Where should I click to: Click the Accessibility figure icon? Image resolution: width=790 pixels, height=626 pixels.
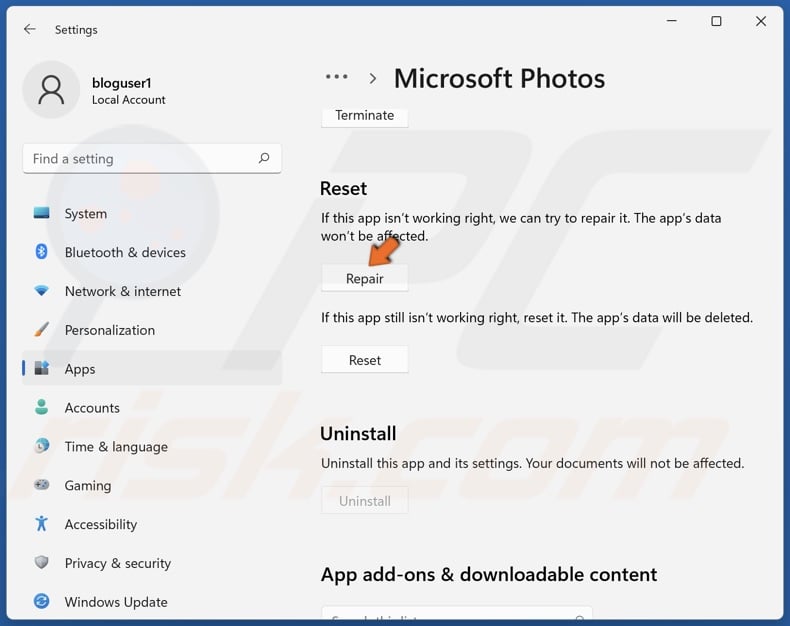click(x=41, y=524)
